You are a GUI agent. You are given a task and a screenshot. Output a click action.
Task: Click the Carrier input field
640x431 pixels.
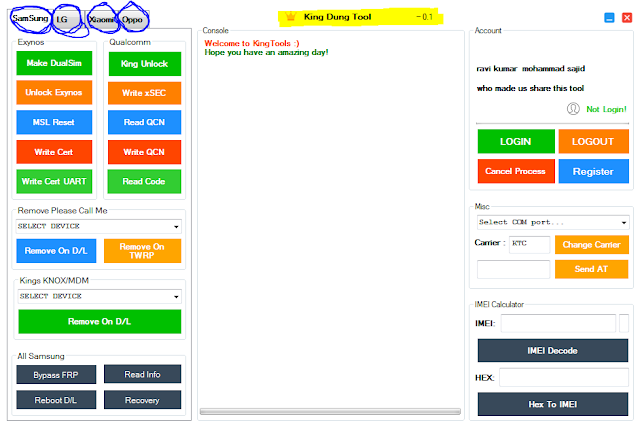(x=529, y=244)
